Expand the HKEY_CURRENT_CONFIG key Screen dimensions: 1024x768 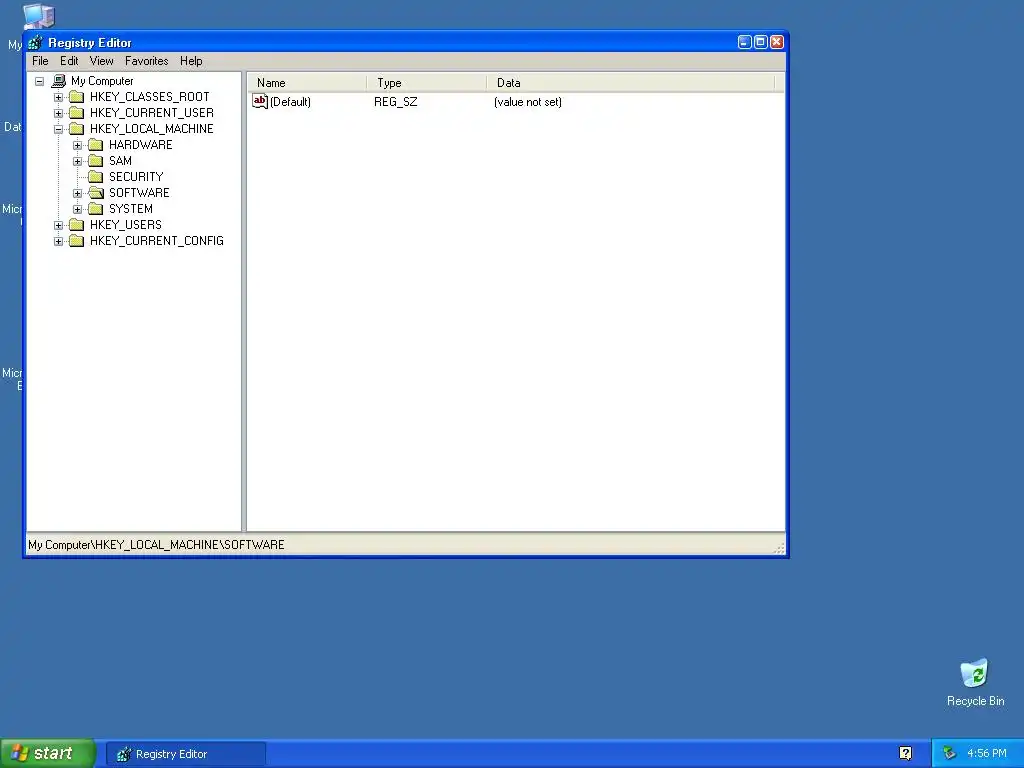click(59, 242)
